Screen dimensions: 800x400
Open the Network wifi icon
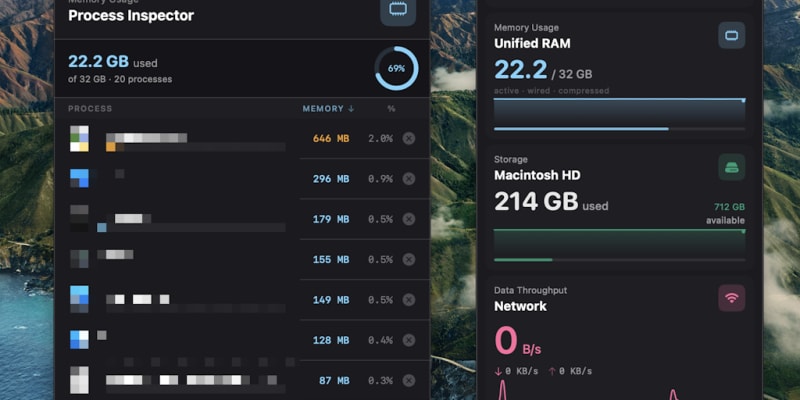tap(732, 298)
